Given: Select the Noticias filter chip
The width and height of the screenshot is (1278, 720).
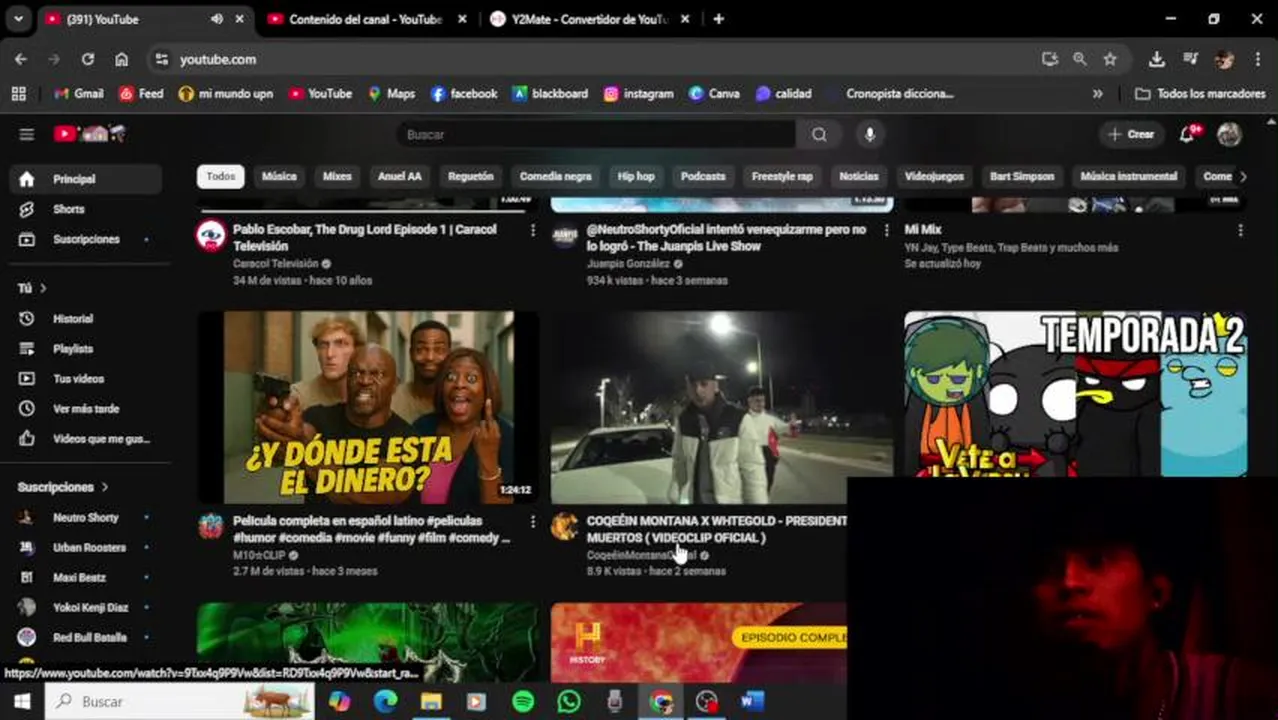Looking at the screenshot, I should coord(858,176).
